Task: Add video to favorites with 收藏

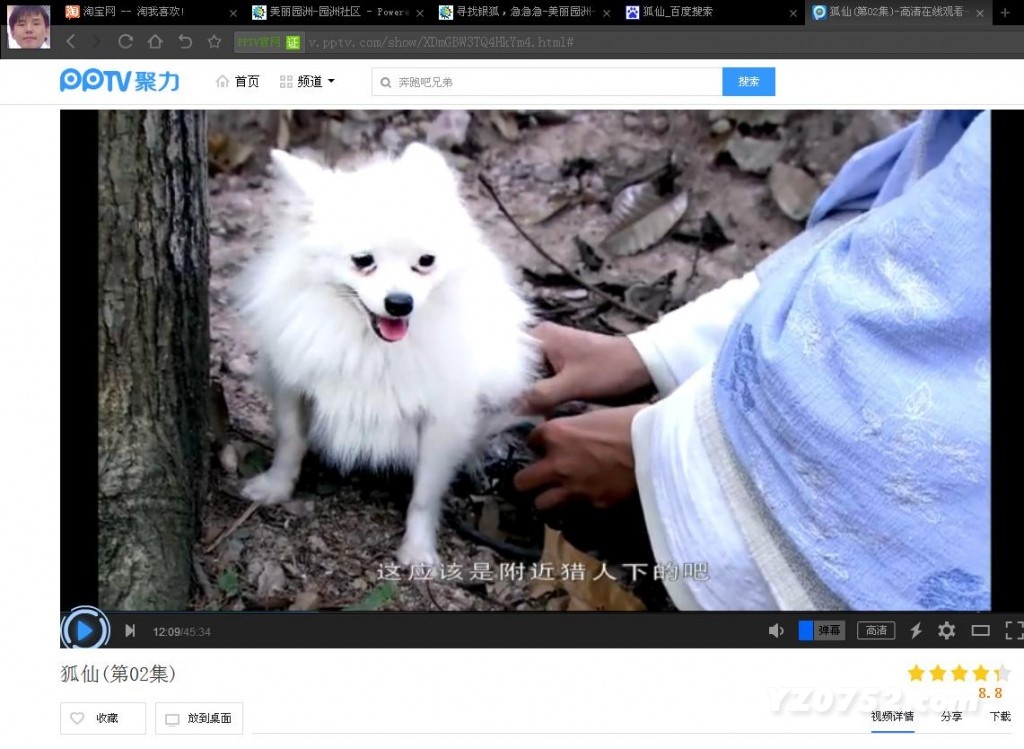Action: point(103,718)
